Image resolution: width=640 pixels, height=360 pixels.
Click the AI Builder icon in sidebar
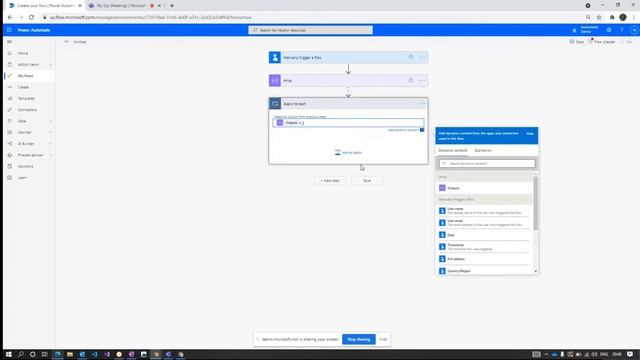coord(10,144)
